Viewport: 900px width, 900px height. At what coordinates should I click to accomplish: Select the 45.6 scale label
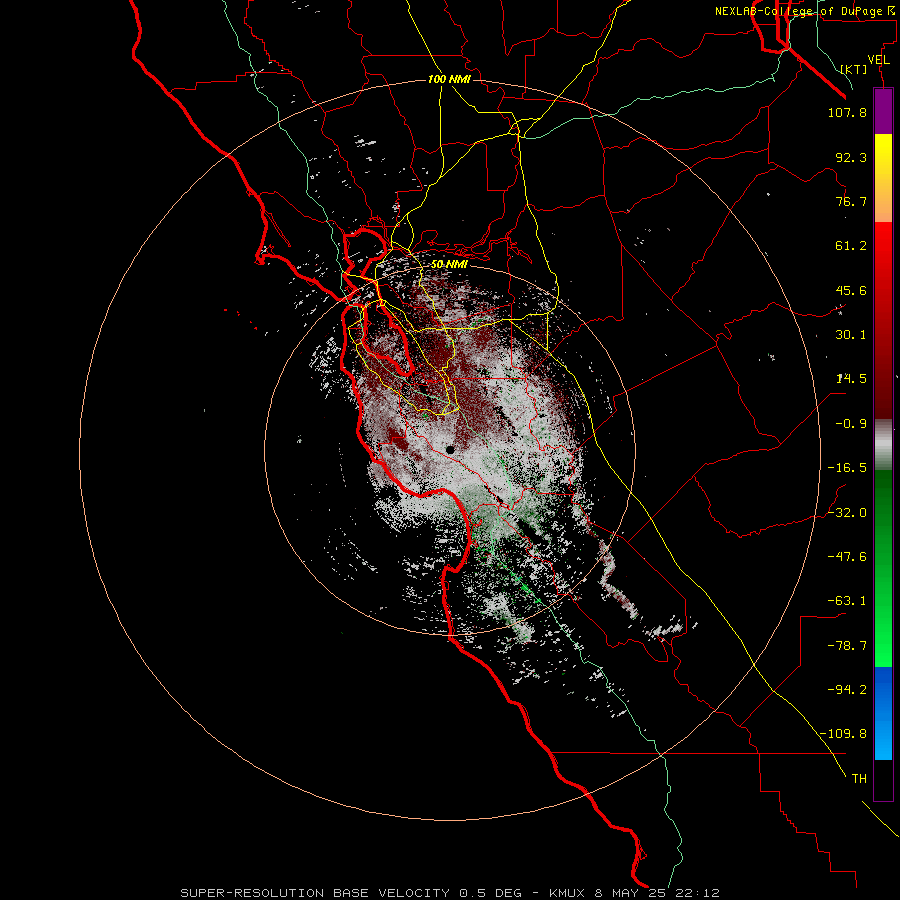point(851,290)
